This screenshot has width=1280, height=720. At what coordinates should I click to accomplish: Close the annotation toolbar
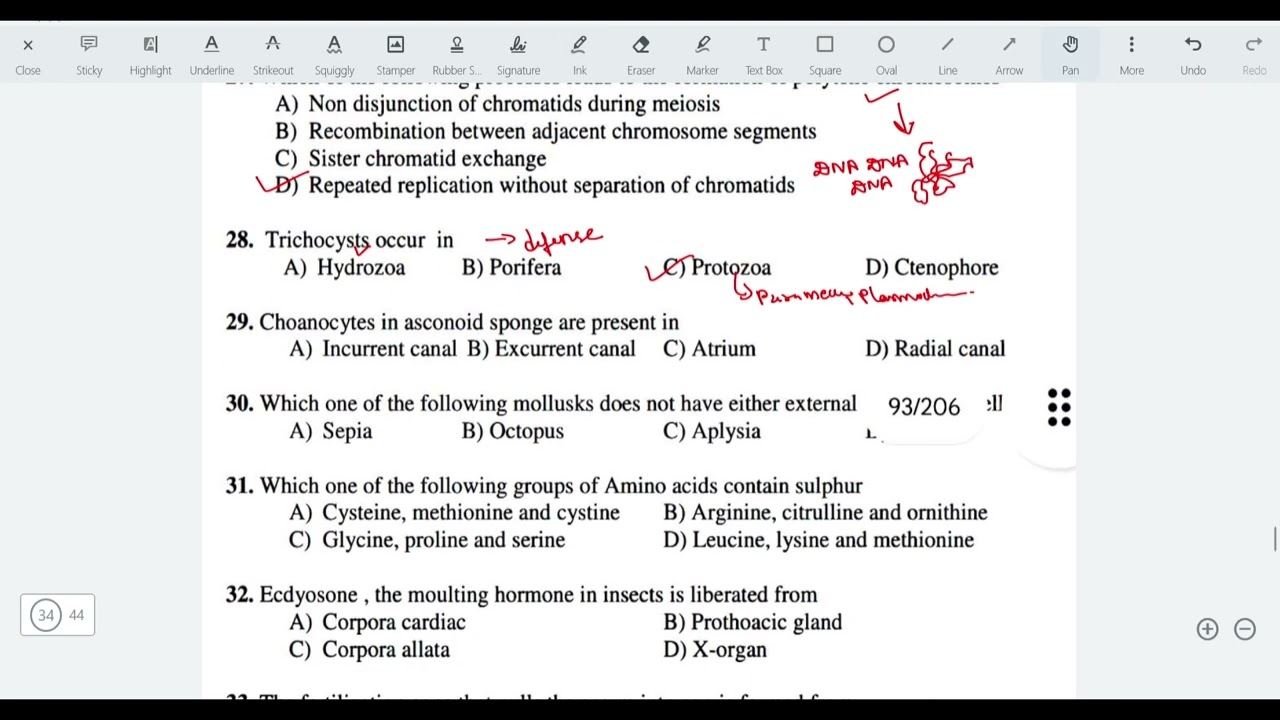tap(28, 55)
